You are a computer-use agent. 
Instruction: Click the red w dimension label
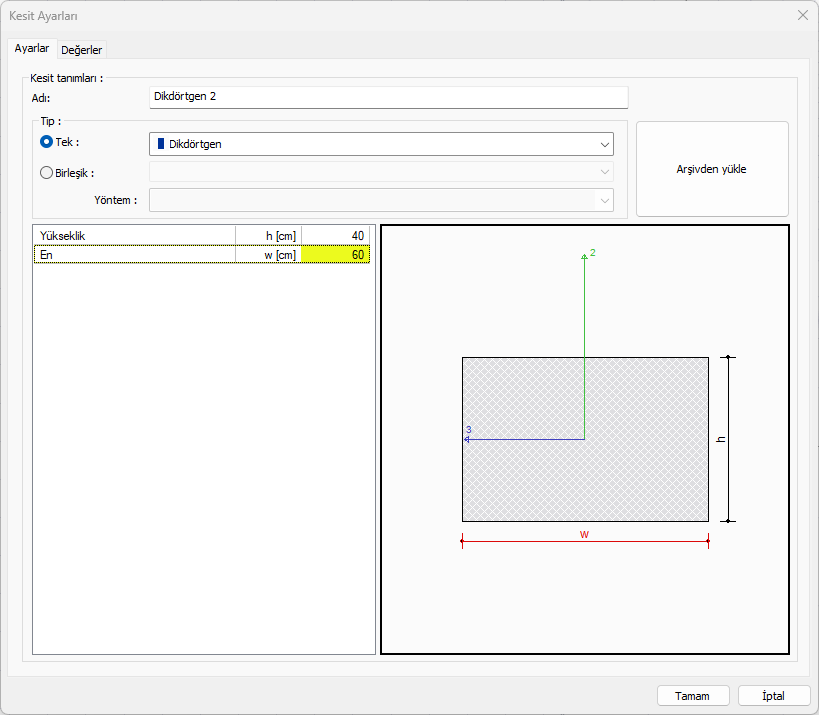tap(585, 534)
